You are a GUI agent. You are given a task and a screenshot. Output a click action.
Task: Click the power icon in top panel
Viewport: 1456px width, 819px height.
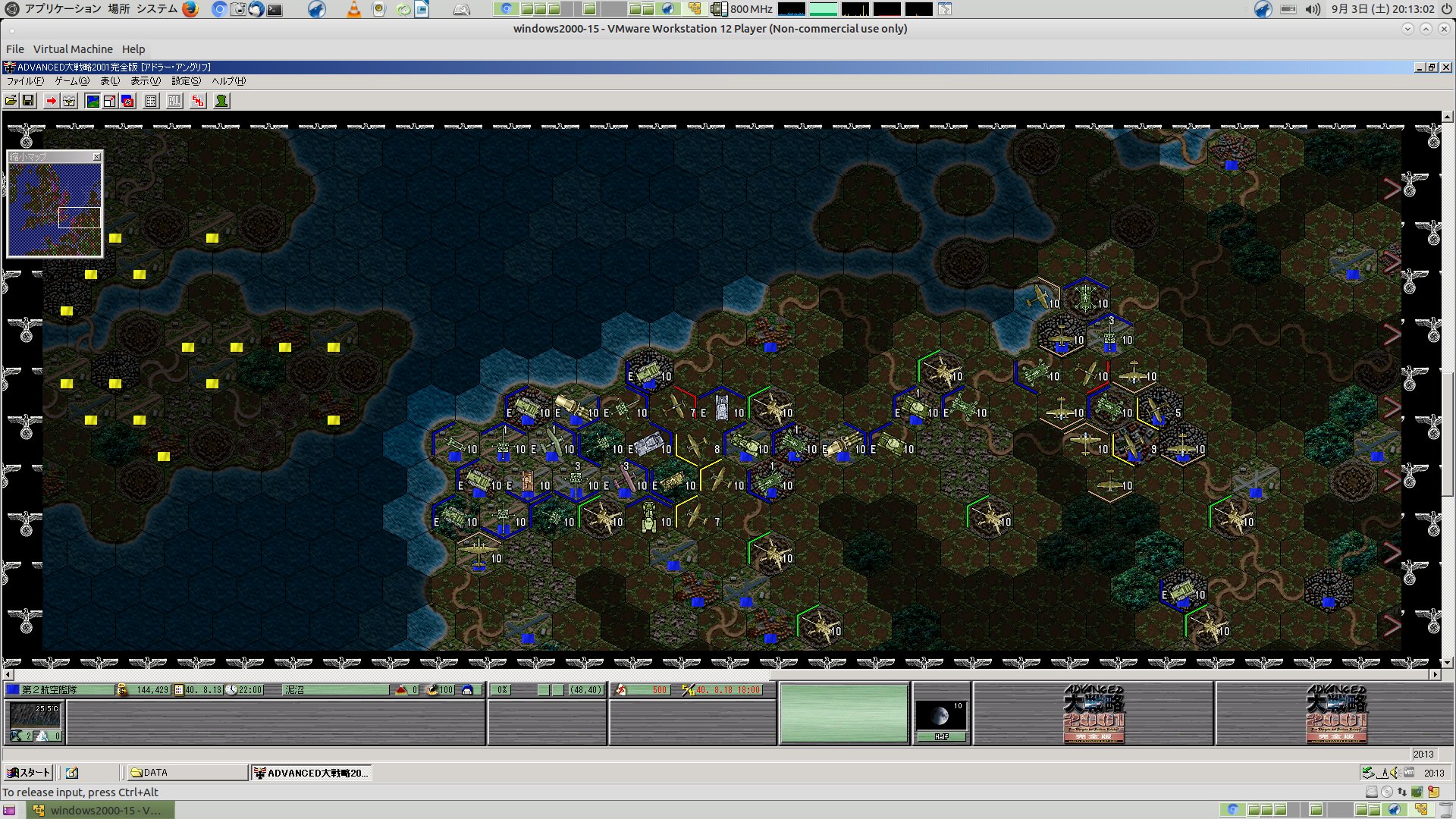coord(1446,9)
